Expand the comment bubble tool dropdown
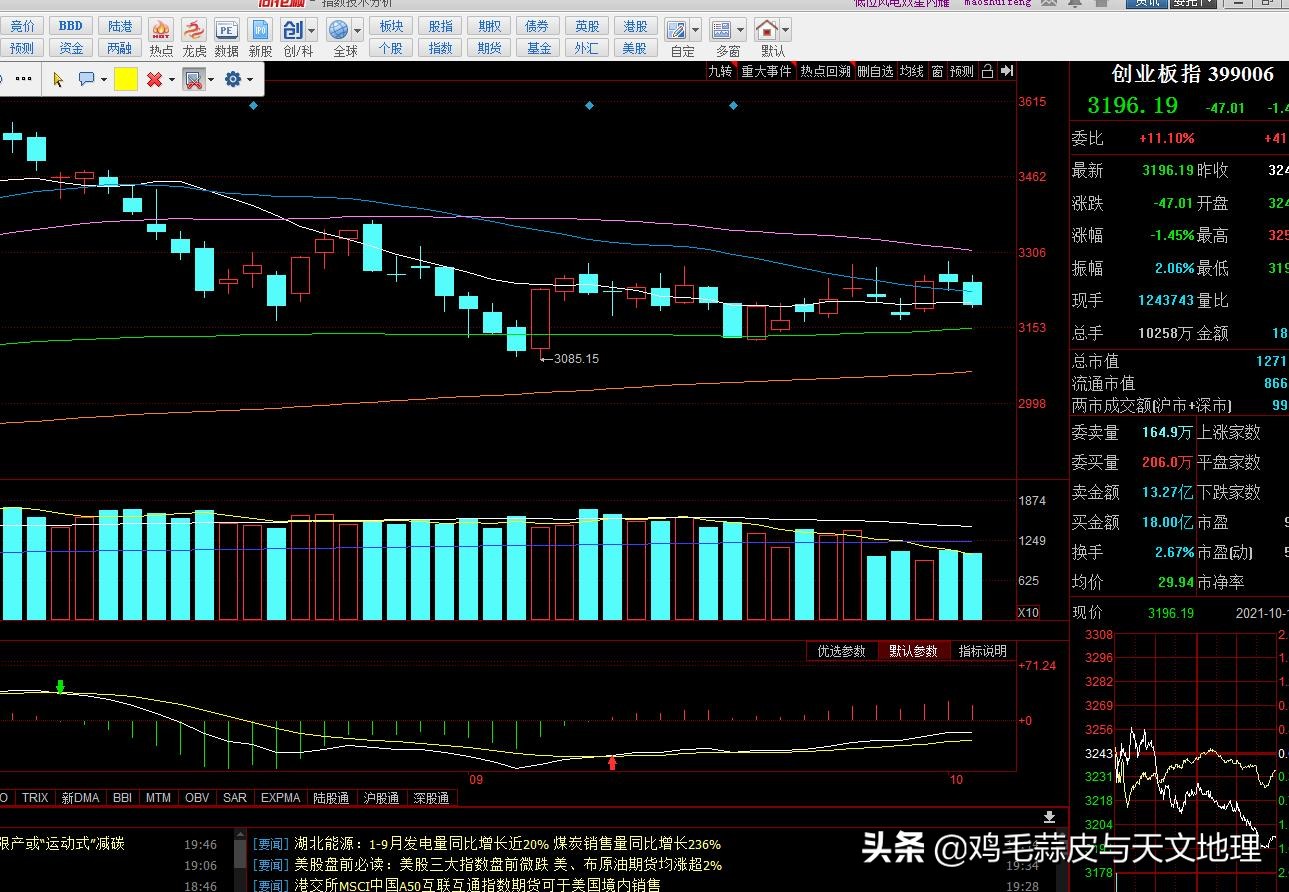 pos(104,79)
